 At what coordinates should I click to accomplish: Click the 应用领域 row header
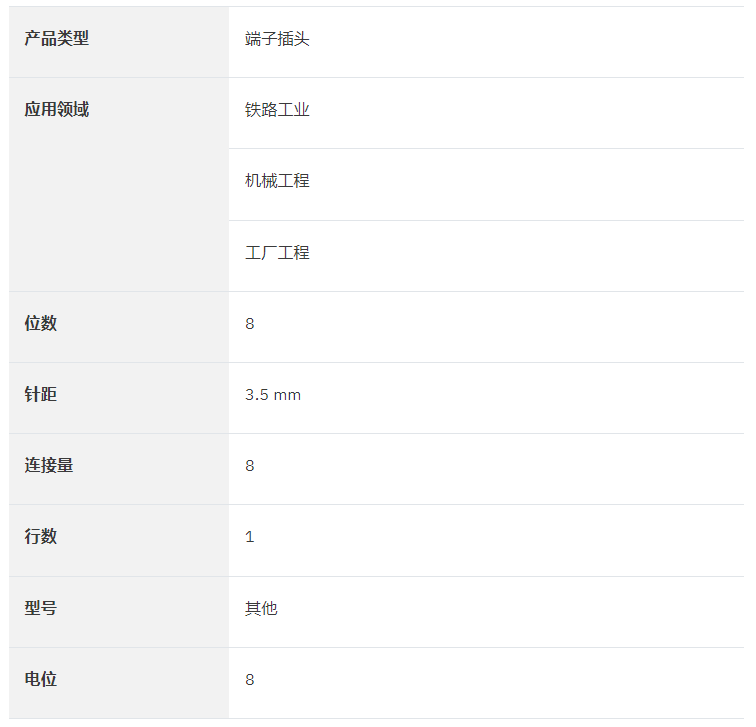(x=57, y=109)
